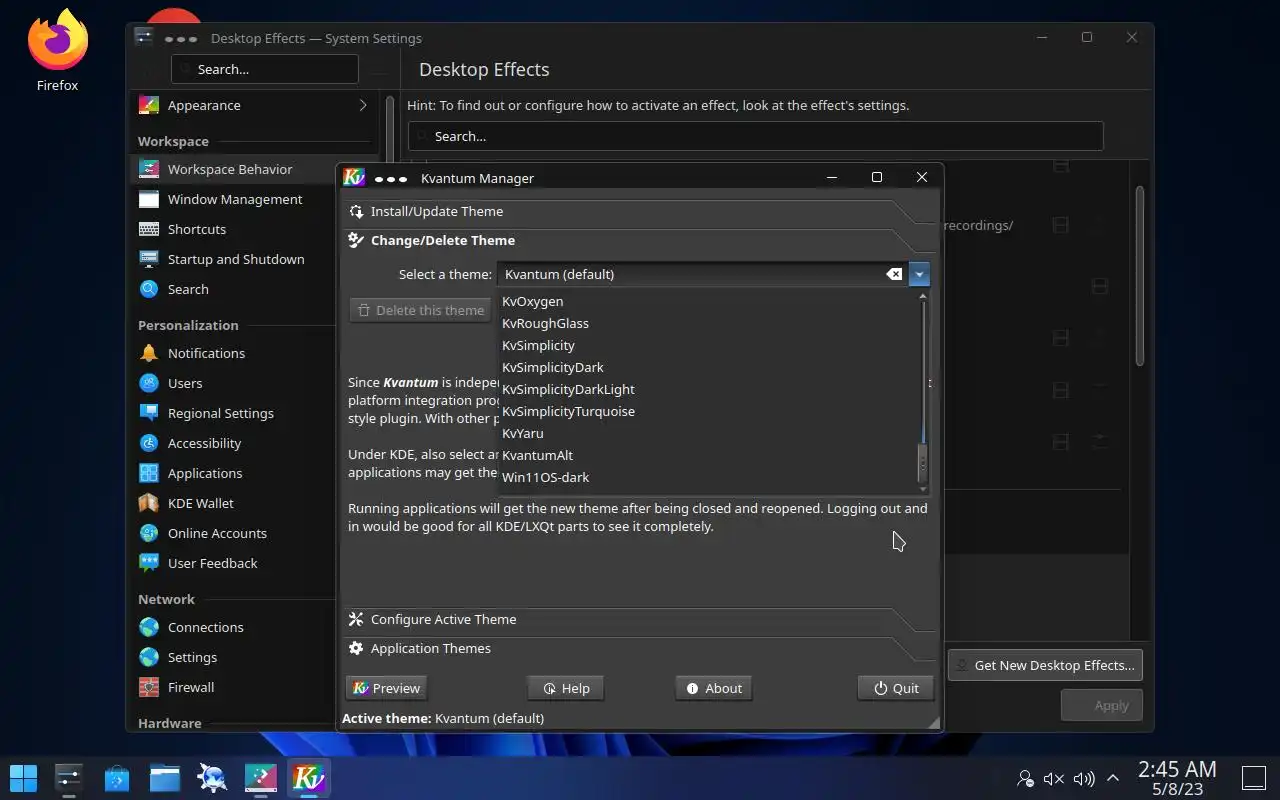Choose KvSimplicityDarkLight theme
The image size is (1280, 800).
tap(708, 389)
